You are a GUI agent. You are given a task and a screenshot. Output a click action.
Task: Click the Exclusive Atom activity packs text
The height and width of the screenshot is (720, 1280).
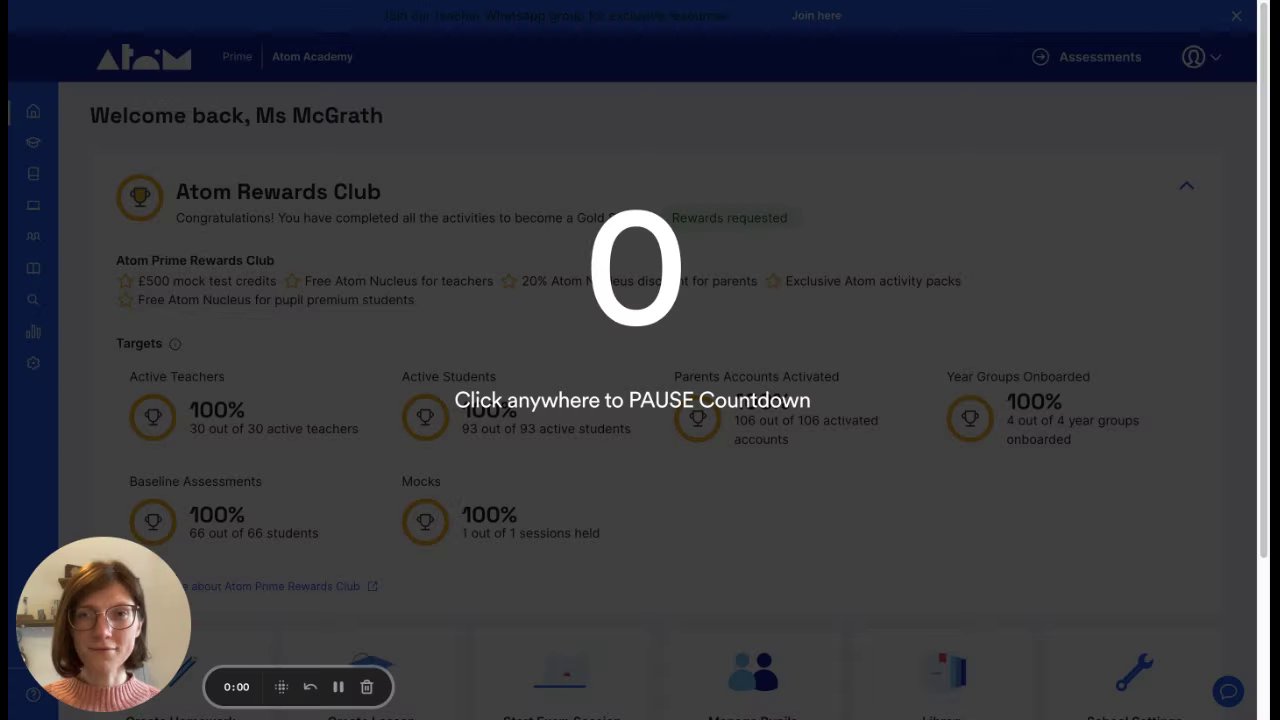(x=873, y=281)
